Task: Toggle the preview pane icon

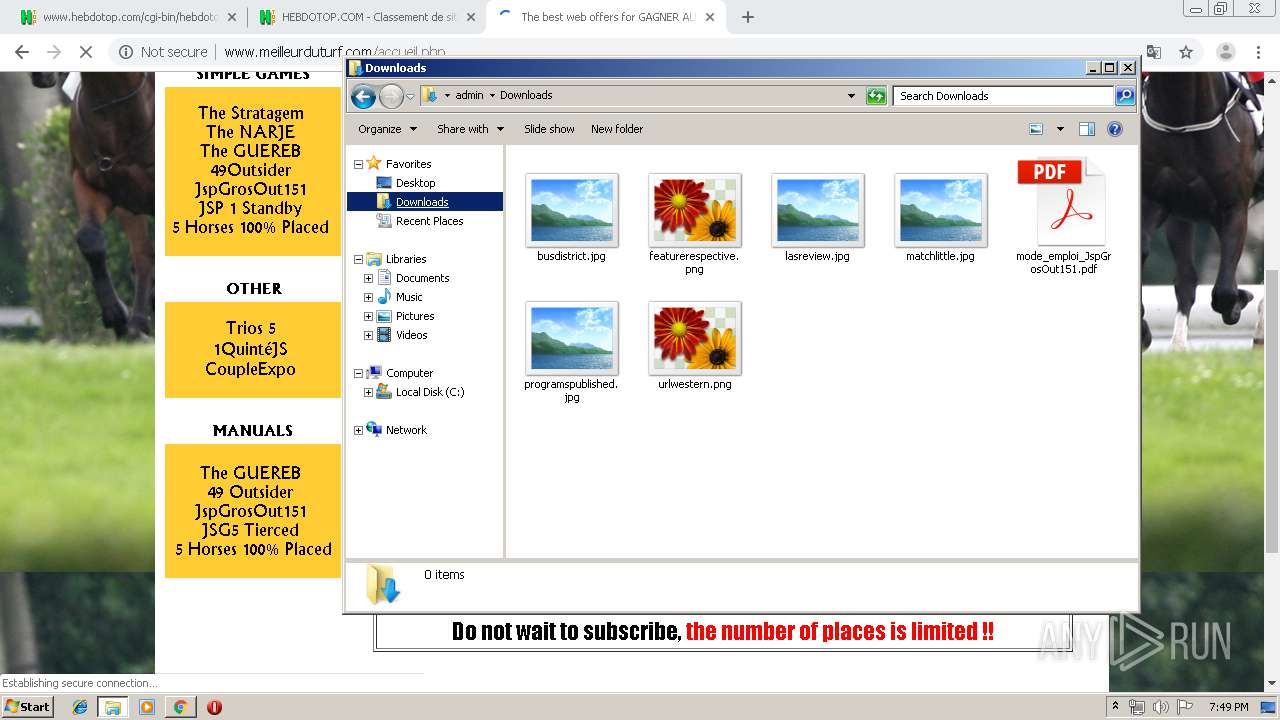Action: [1087, 129]
